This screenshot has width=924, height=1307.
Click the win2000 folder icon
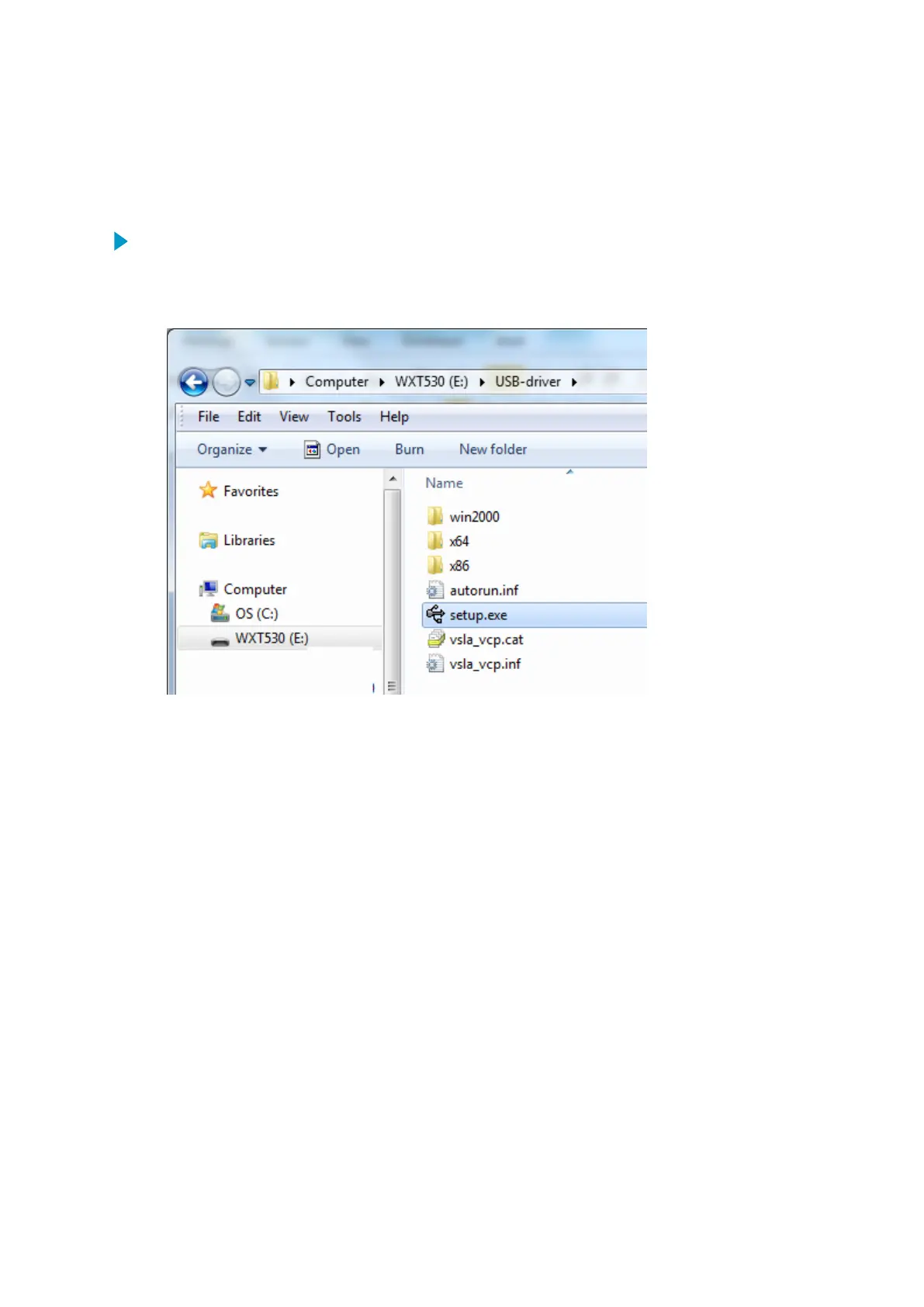[x=435, y=516]
